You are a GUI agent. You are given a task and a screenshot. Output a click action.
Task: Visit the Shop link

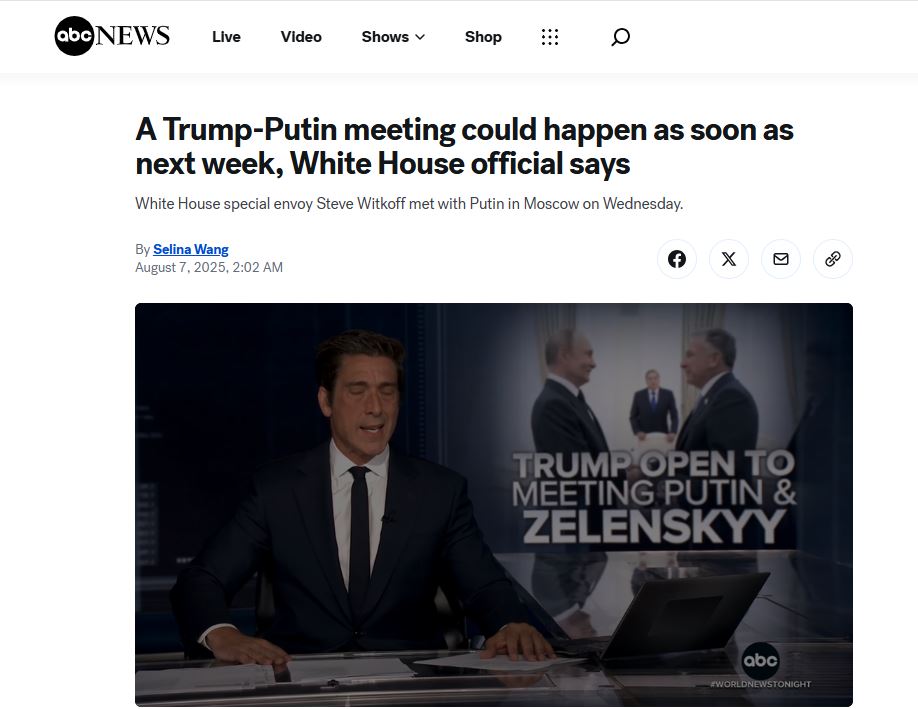tap(483, 37)
